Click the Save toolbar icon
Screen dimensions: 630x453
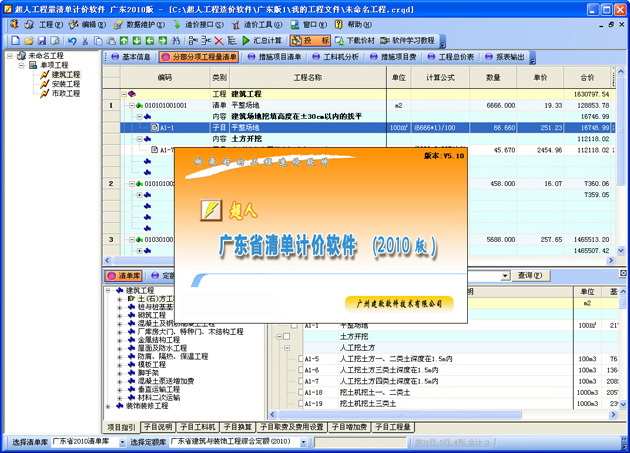click(42, 41)
